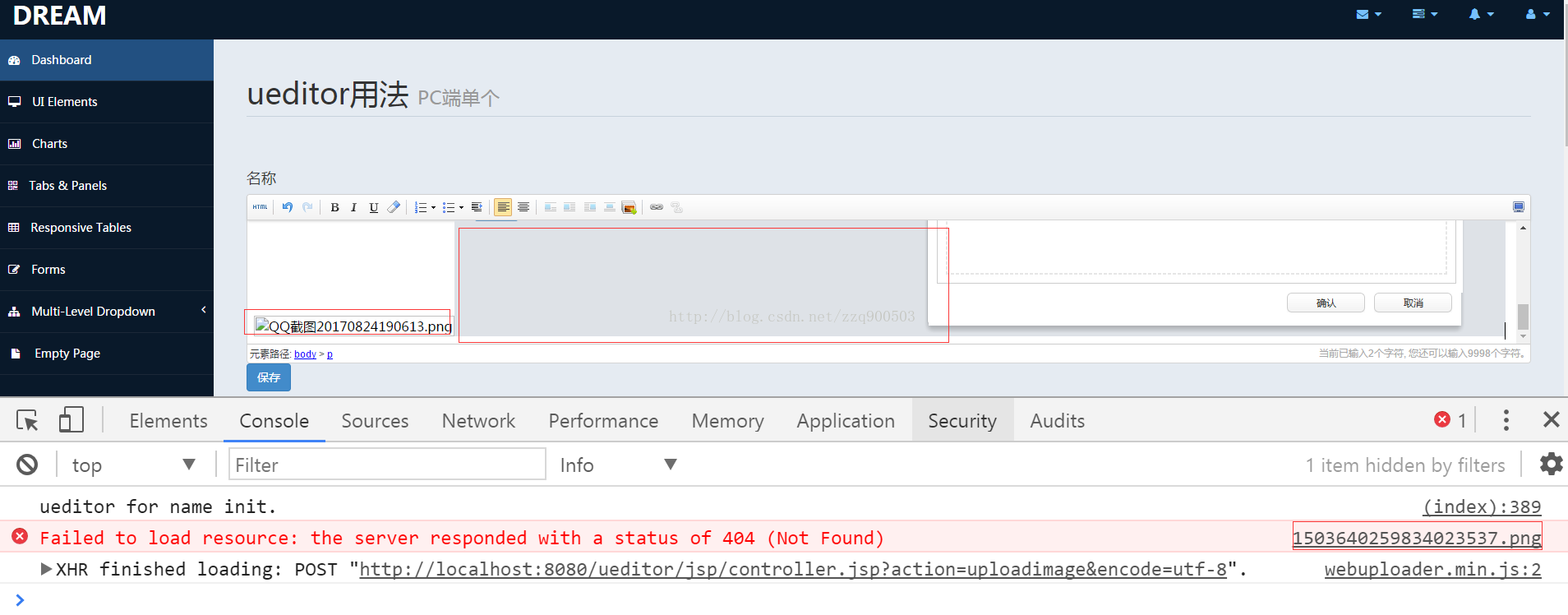The width and height of the screenshot is (1568, 615).
Task: Clear formatting with the eraser icon
Action: point(394,207)
